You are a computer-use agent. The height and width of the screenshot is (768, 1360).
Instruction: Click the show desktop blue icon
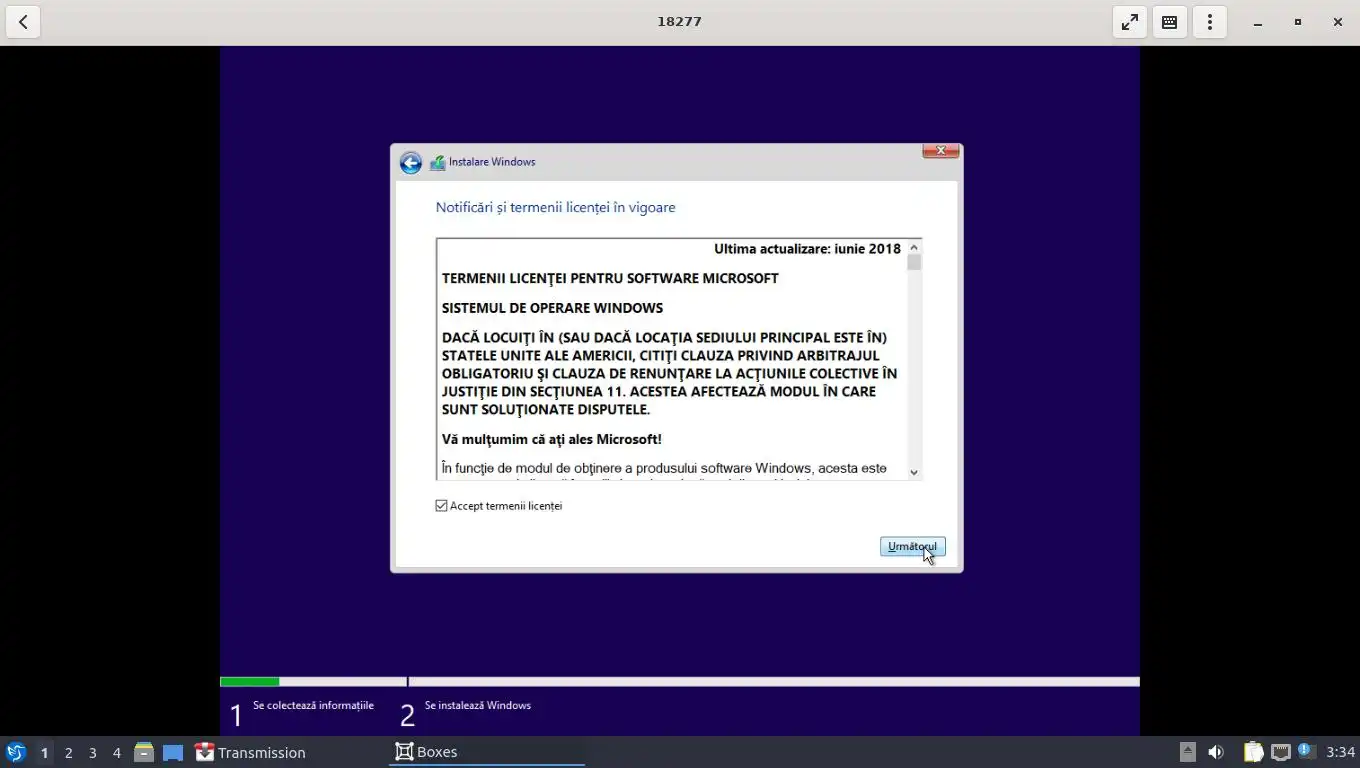(x=173, y=752)
